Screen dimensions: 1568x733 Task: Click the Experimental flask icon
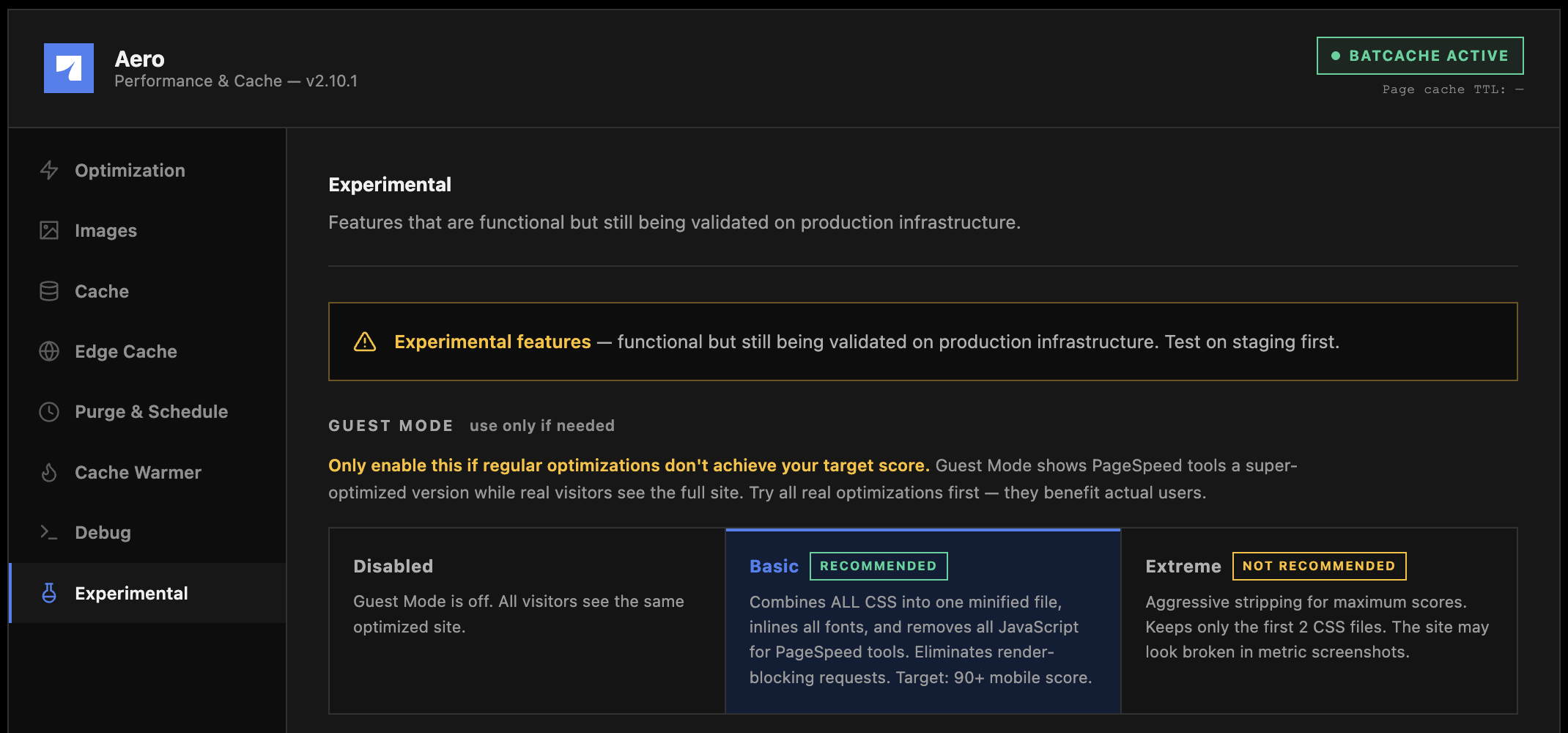[x=49, y=593]
